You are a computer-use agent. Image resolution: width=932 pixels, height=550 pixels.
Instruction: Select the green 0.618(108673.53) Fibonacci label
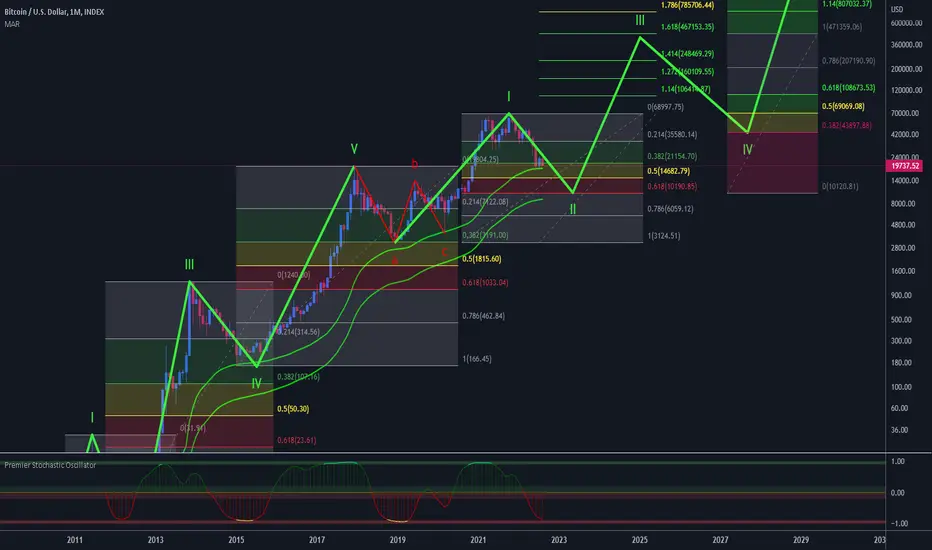click(x=849, y=87)
